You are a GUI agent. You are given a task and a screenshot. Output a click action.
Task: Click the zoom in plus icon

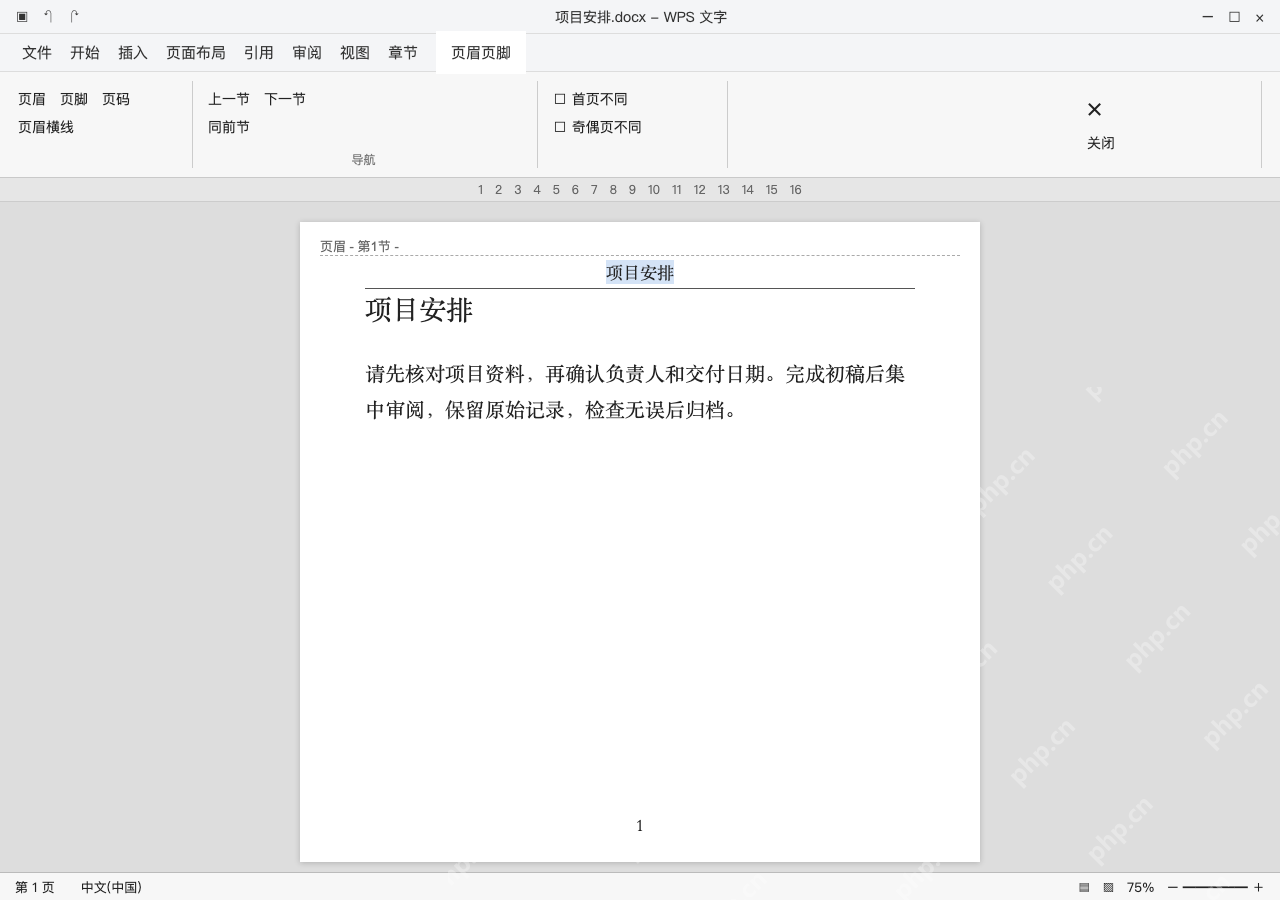click(x=1258, y=887)
